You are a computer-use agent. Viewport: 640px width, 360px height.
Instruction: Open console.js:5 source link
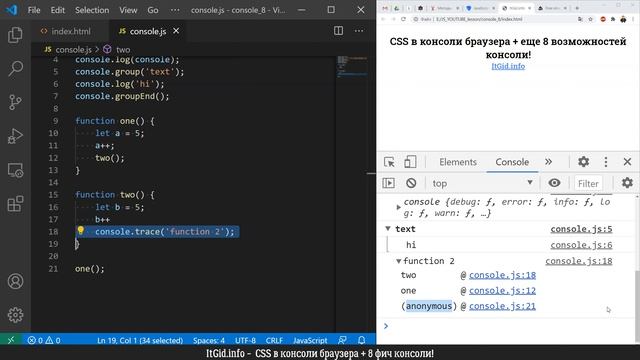[x=581, y=229]
